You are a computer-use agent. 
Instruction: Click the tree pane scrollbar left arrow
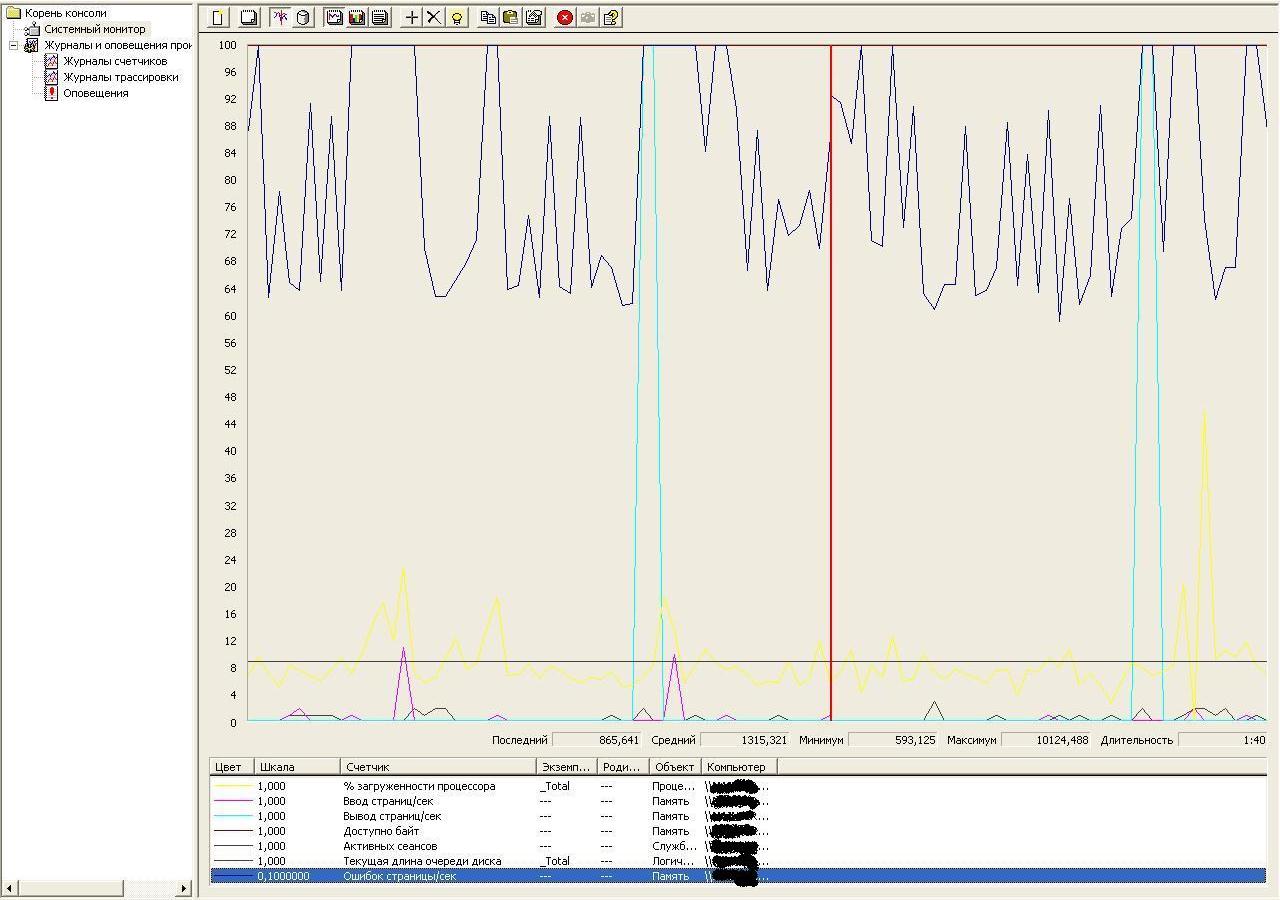coord(11,888)
